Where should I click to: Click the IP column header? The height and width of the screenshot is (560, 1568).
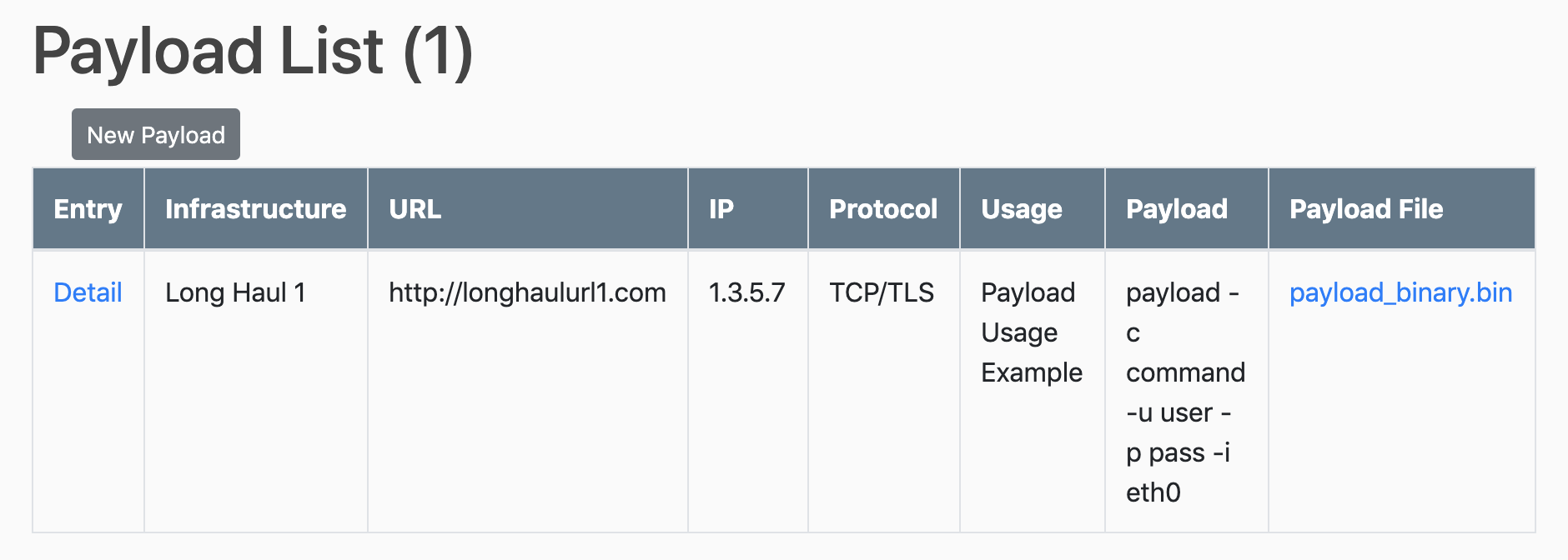pyautogui.click(x=721, y=209)
